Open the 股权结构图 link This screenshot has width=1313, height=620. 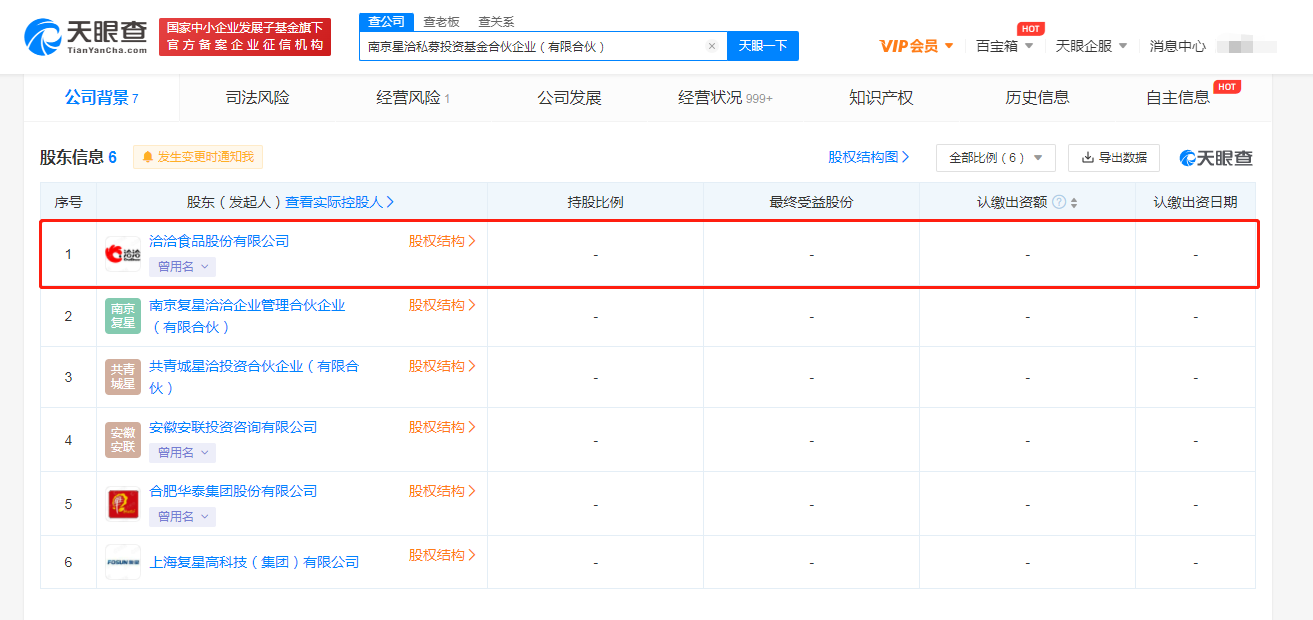pos(869,157)
